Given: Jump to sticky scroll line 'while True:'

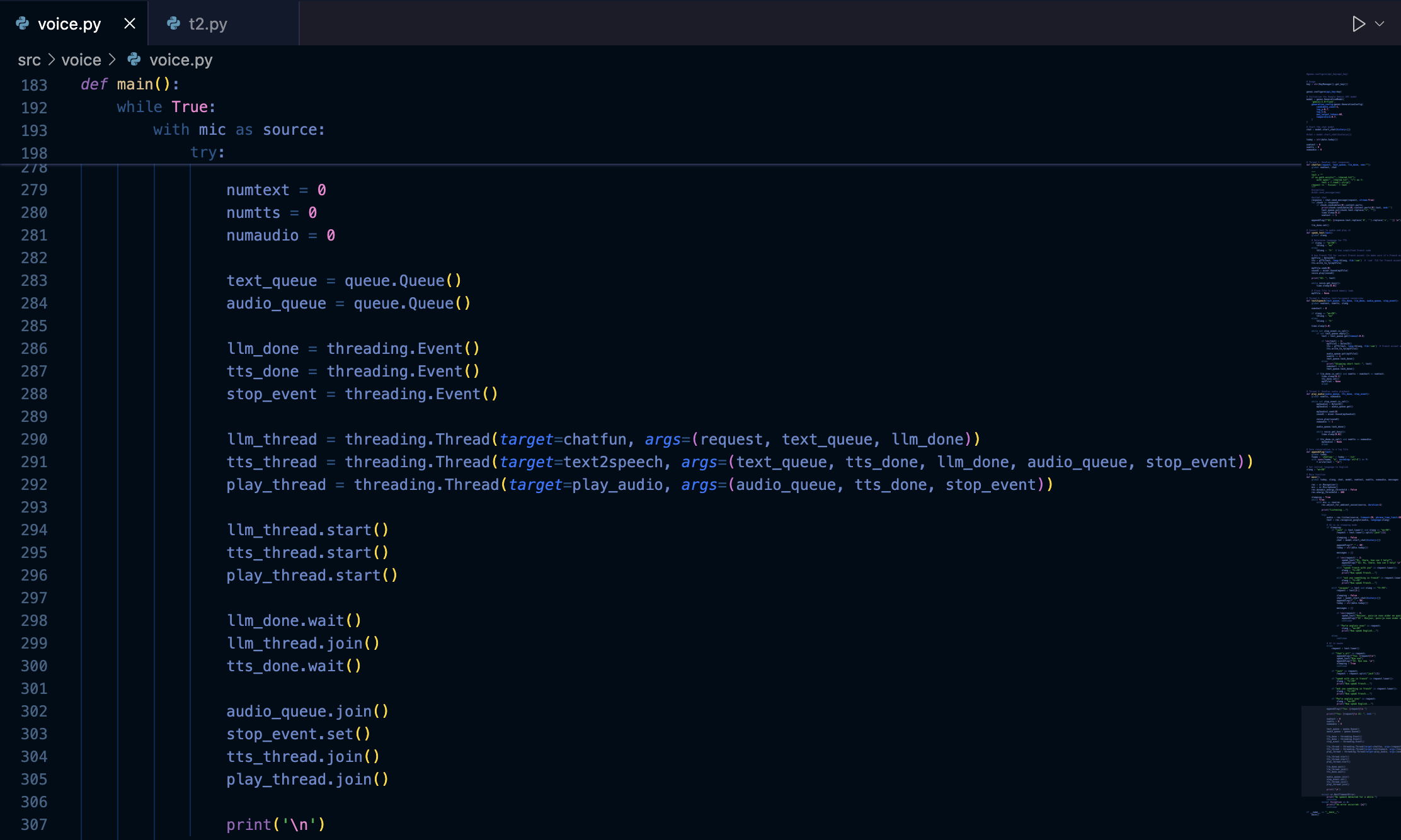Looking at the screenshot, I should pos(166,107).
